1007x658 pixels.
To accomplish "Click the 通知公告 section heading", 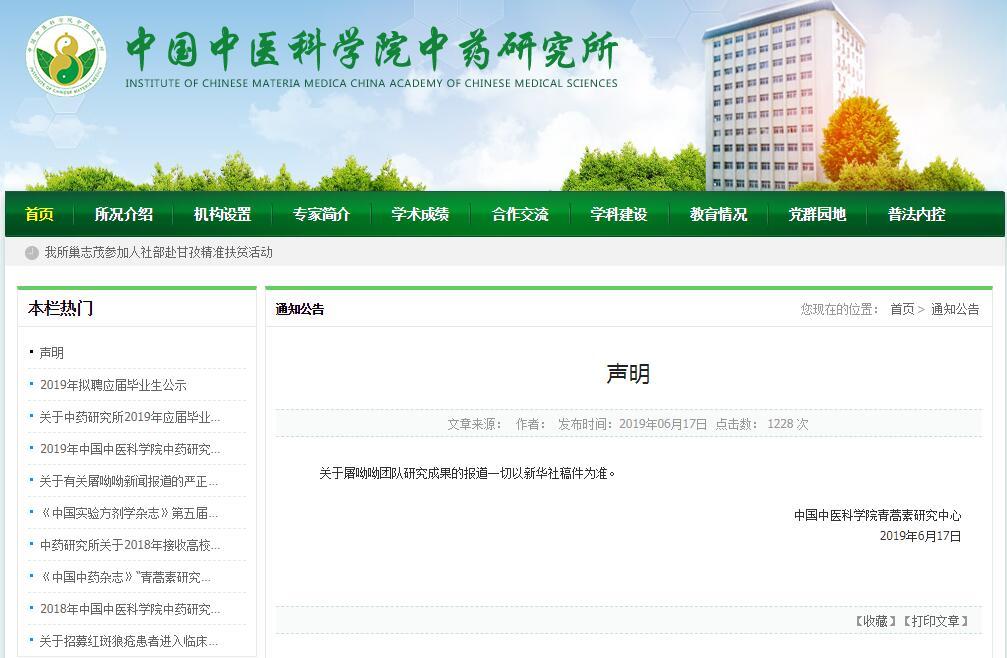I will point(300,309).
